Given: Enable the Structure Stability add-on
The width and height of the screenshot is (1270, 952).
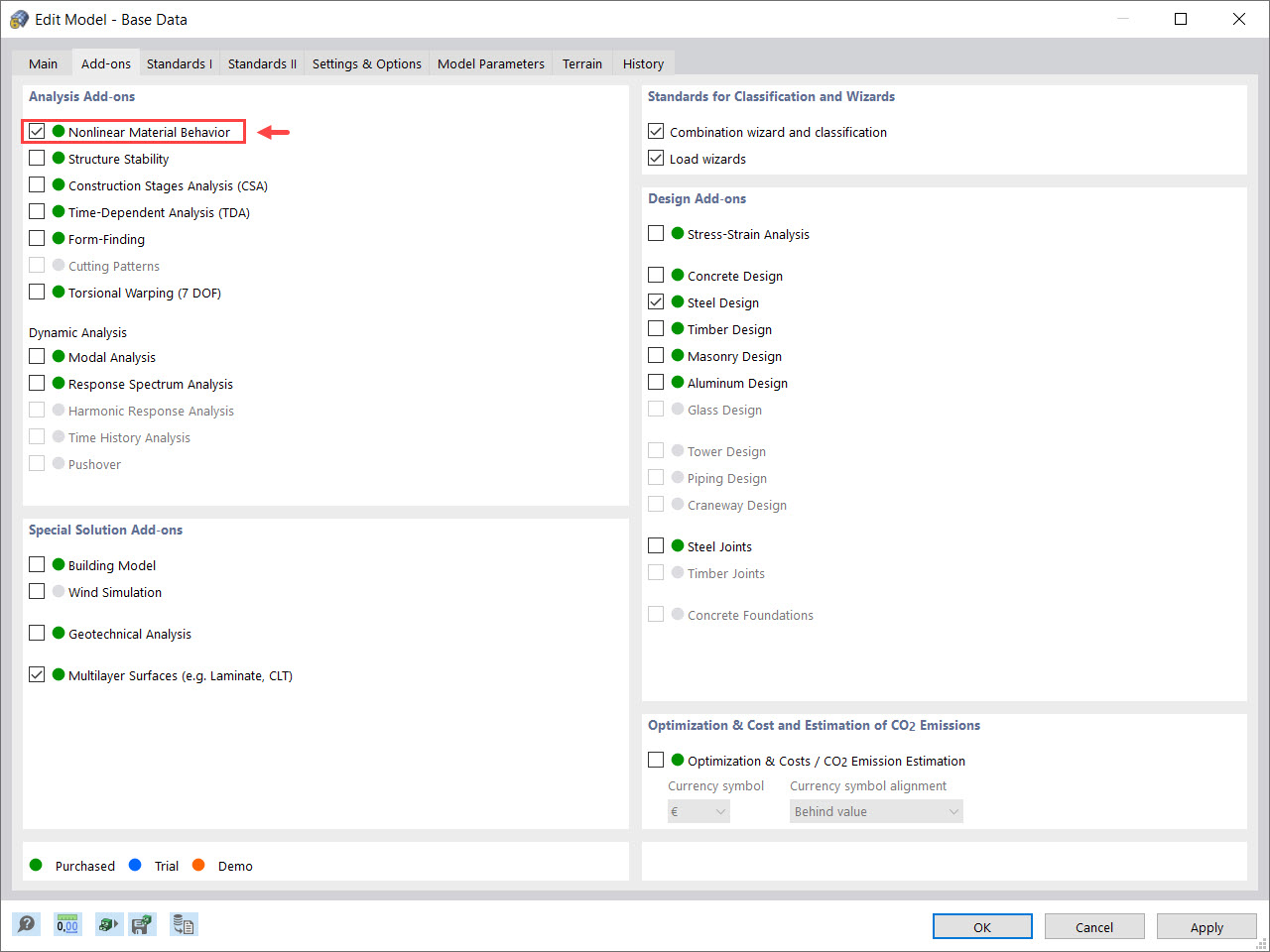Looking at the screenshot, I should (x=37, y=158).
